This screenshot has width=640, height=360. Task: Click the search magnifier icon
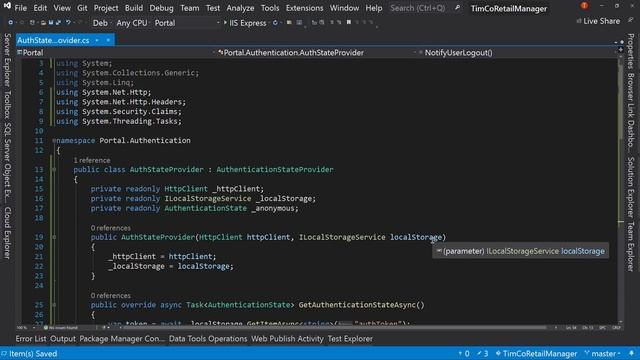click(458, 8)
